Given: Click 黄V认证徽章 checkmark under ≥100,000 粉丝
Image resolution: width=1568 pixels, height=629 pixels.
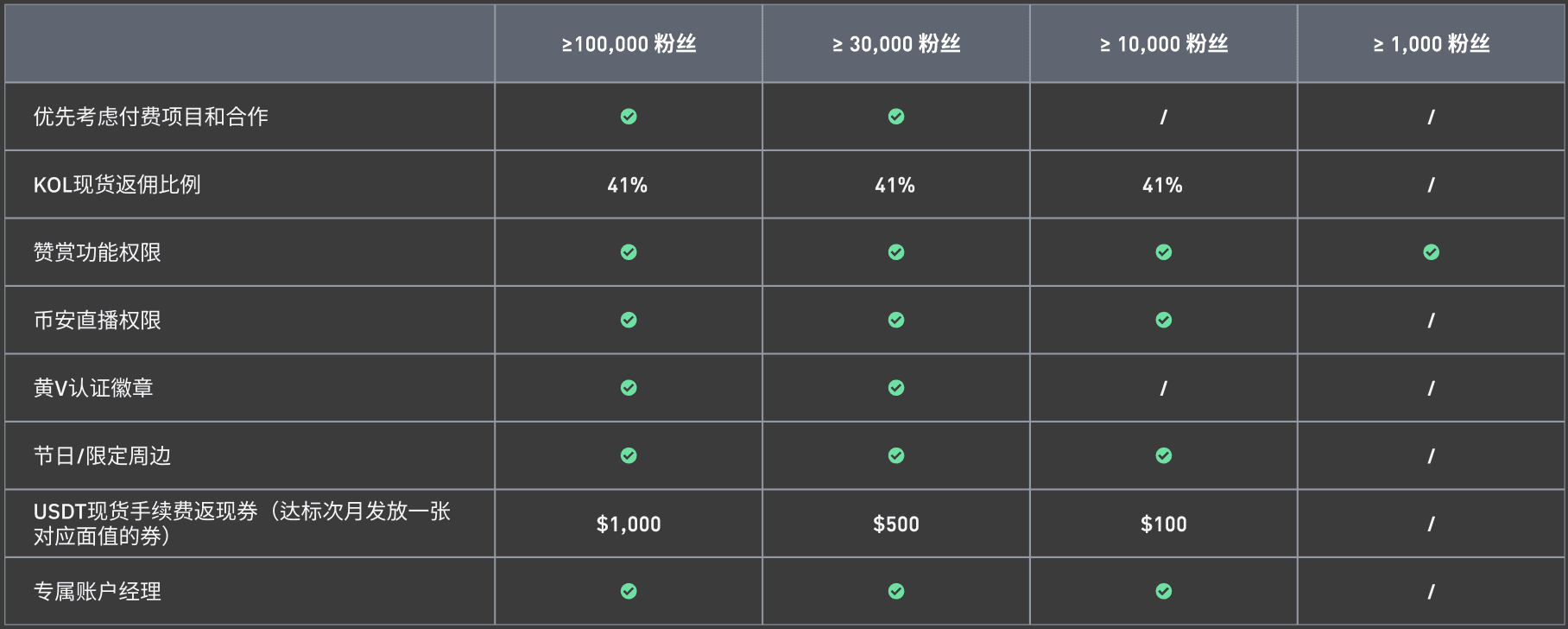Looking at the screenshot, I should 629,388.
